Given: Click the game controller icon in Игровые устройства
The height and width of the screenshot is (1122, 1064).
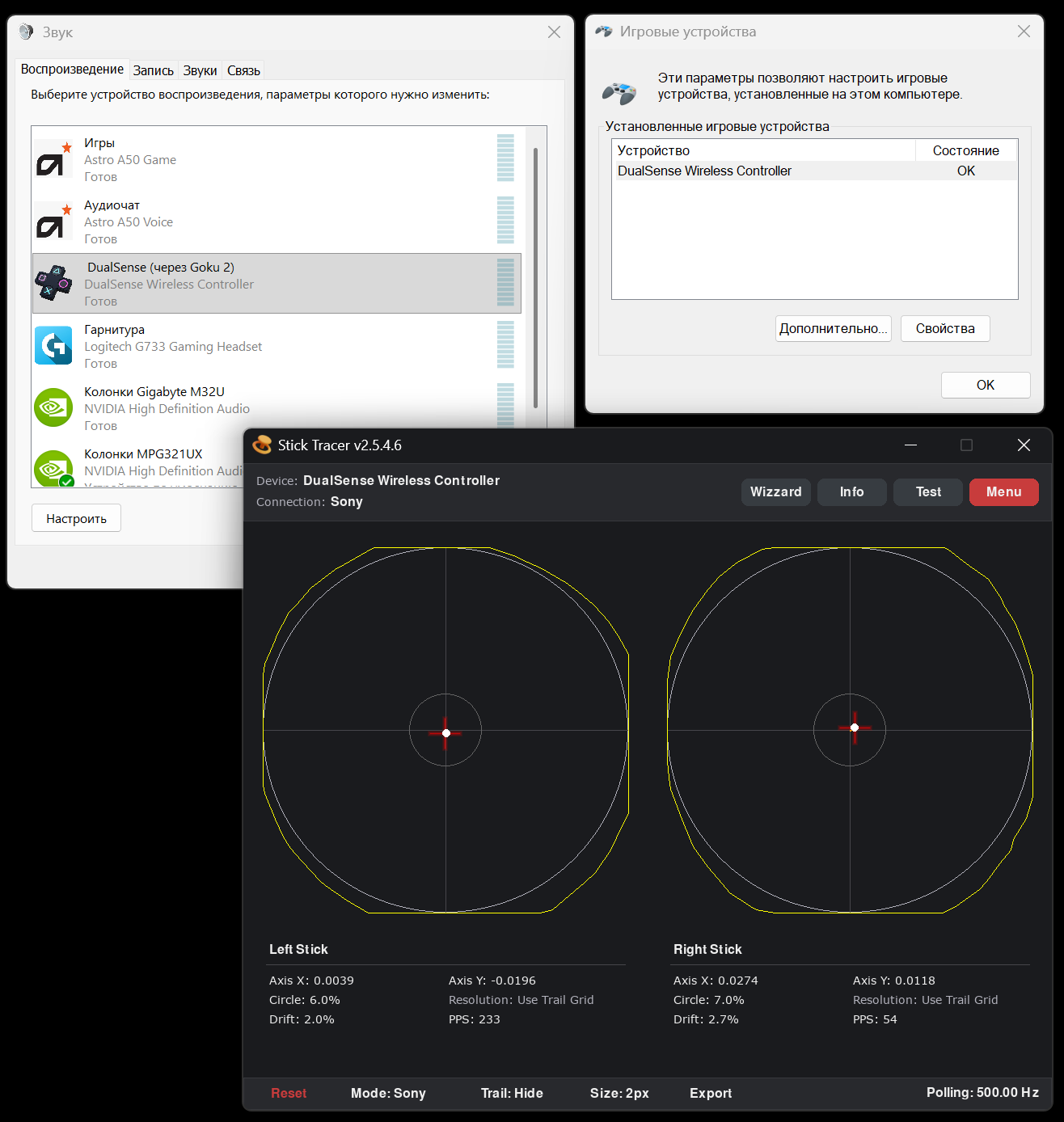Looking at the screenshot, I should point(619,93).
